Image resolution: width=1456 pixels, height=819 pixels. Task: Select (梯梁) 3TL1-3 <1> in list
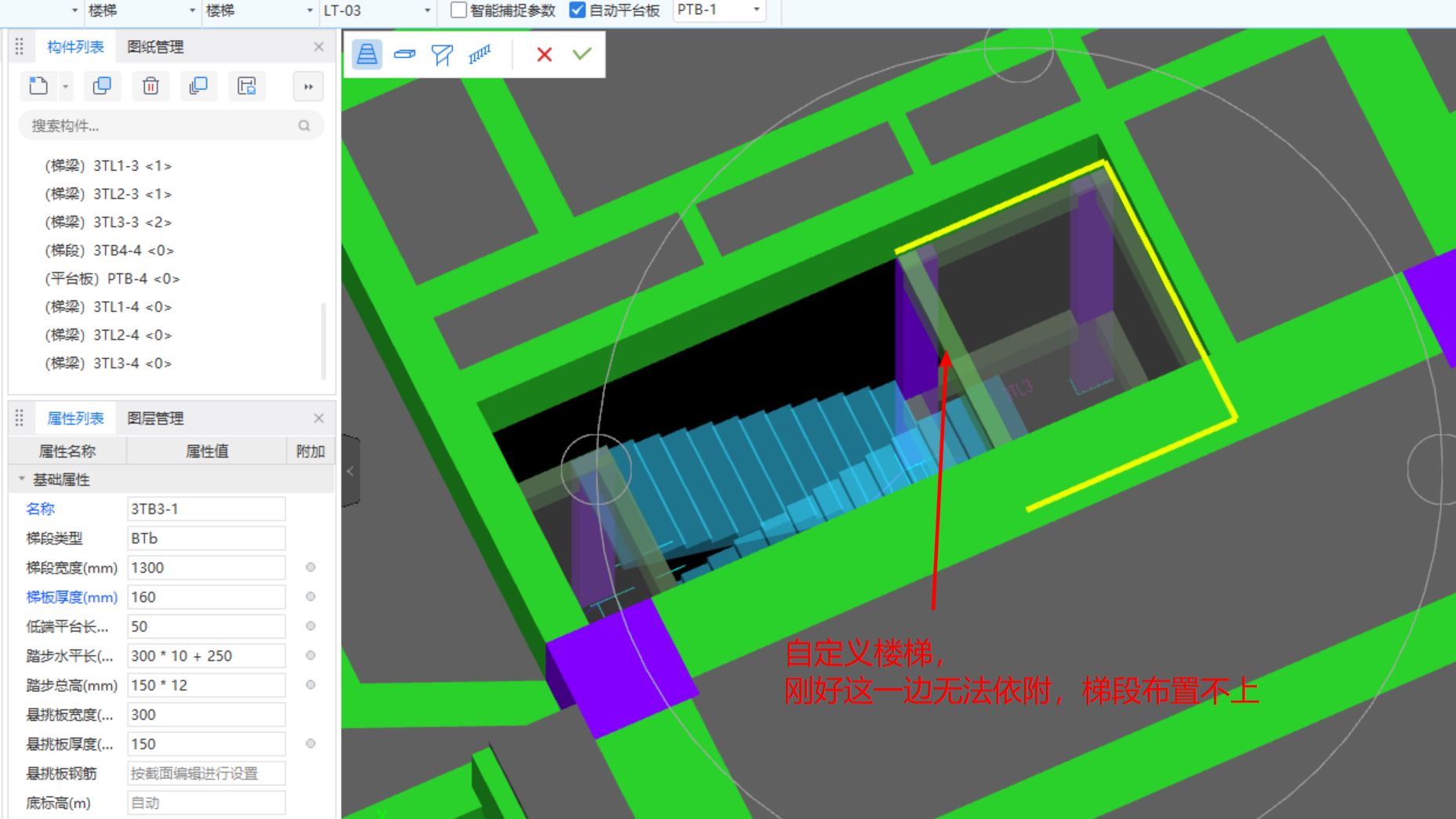coord(108,165)
